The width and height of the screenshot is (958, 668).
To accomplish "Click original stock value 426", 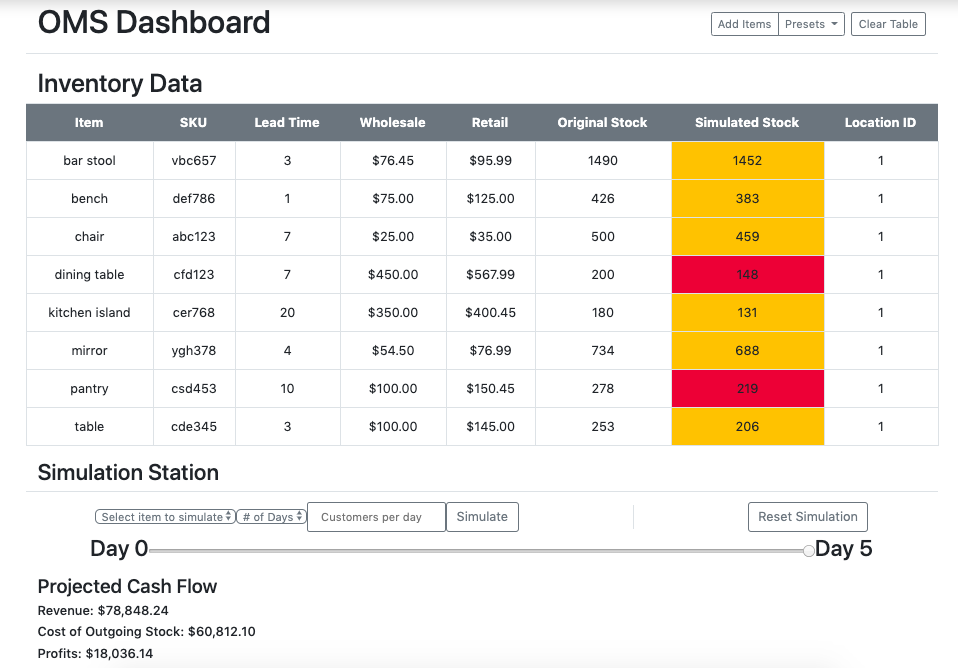I will pos(602,199).
